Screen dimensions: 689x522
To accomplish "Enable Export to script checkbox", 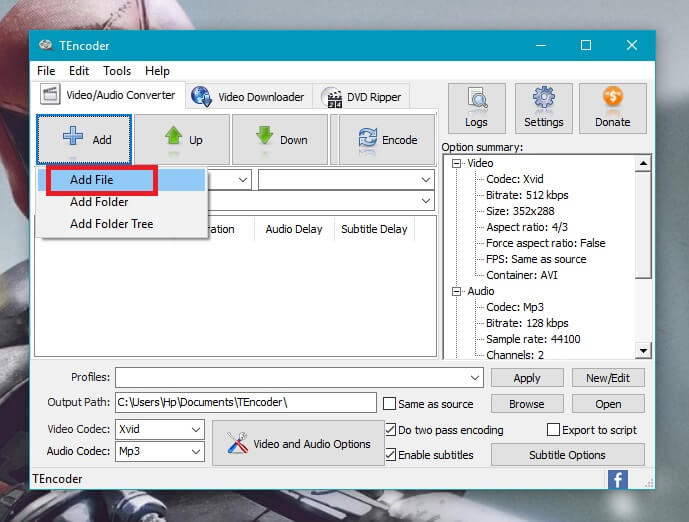I will 553,429.
